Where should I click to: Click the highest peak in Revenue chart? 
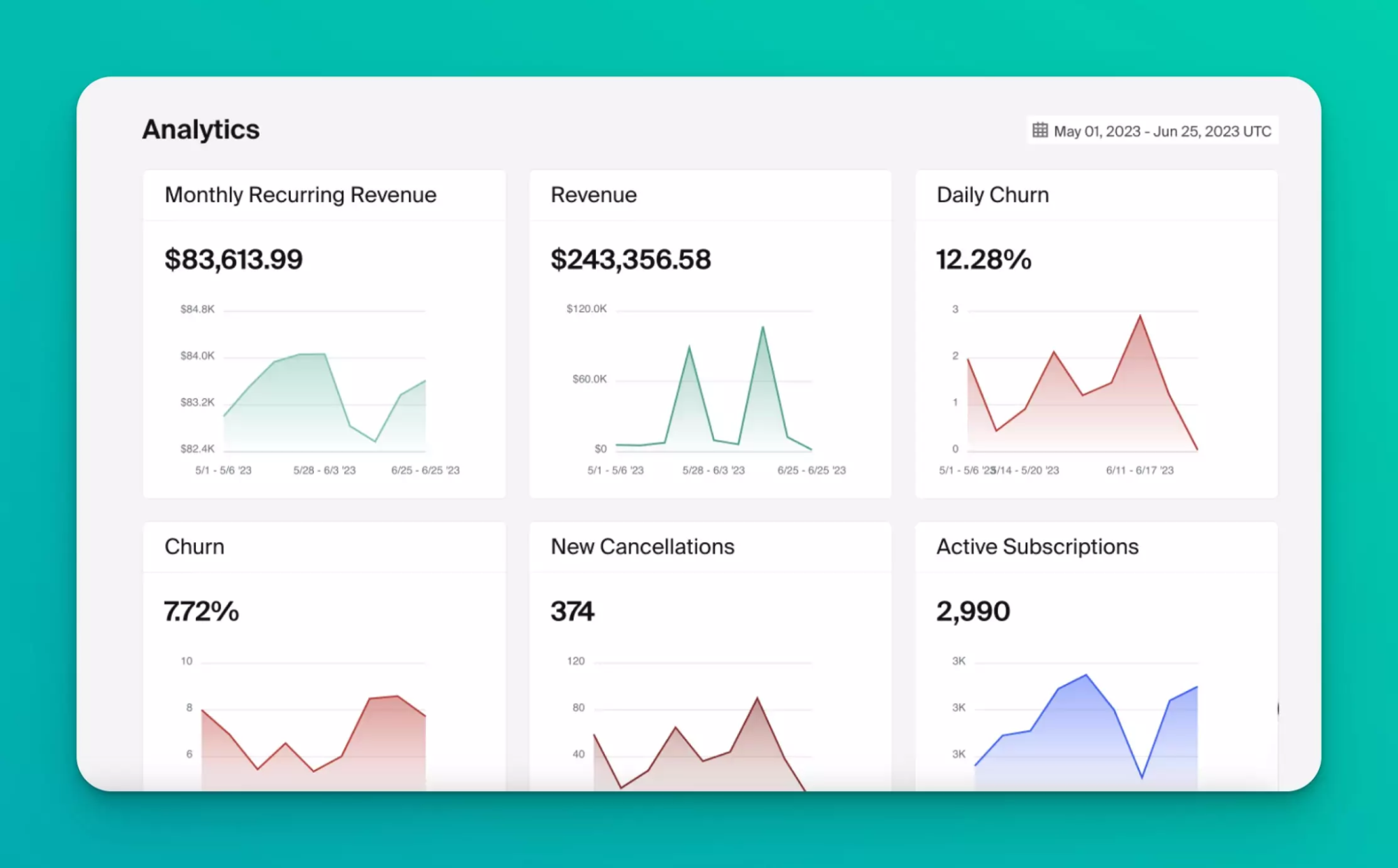click(762, 327)
